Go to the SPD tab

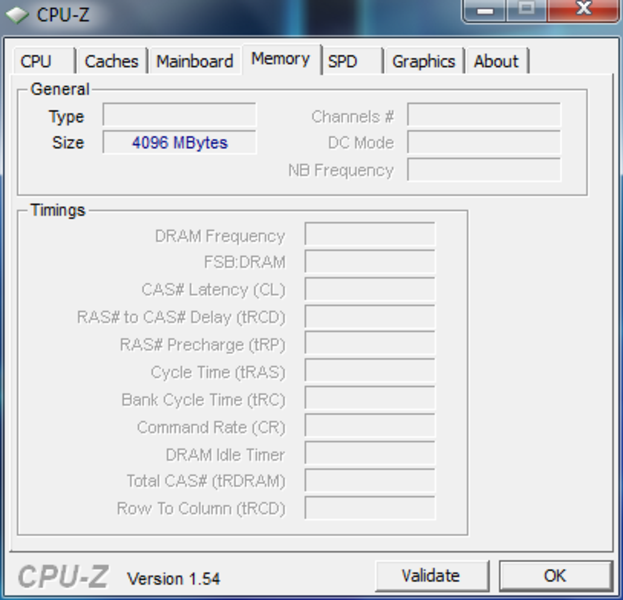coord(352,61)
